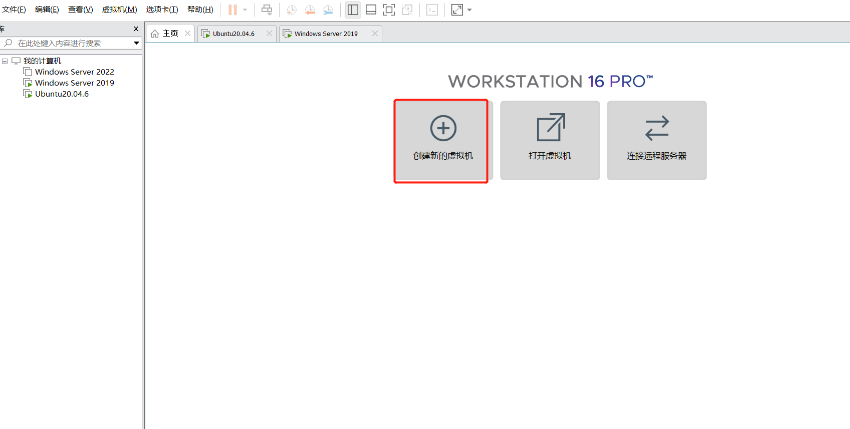Open the 虚拟机(M) menu
This screenshot has height=429, width=850.
(x=119, y=10)
